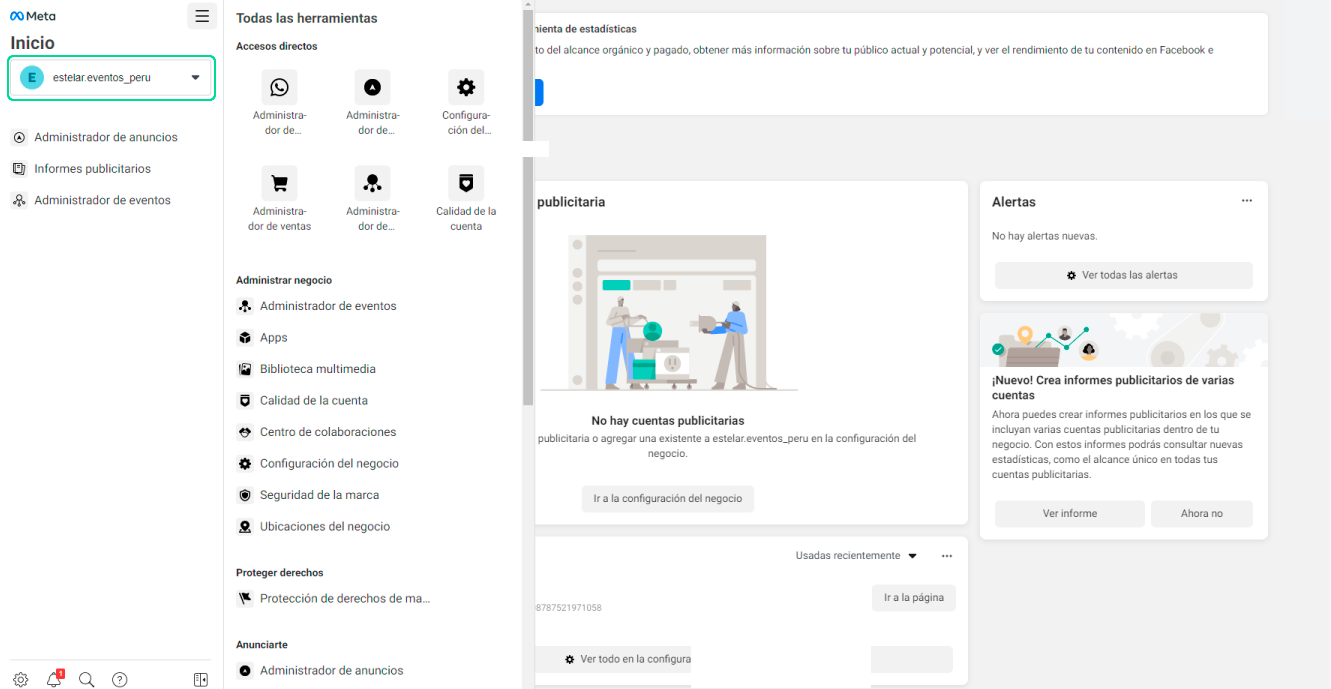
Task: Open notifications bell with red badge
Action: 54,680
